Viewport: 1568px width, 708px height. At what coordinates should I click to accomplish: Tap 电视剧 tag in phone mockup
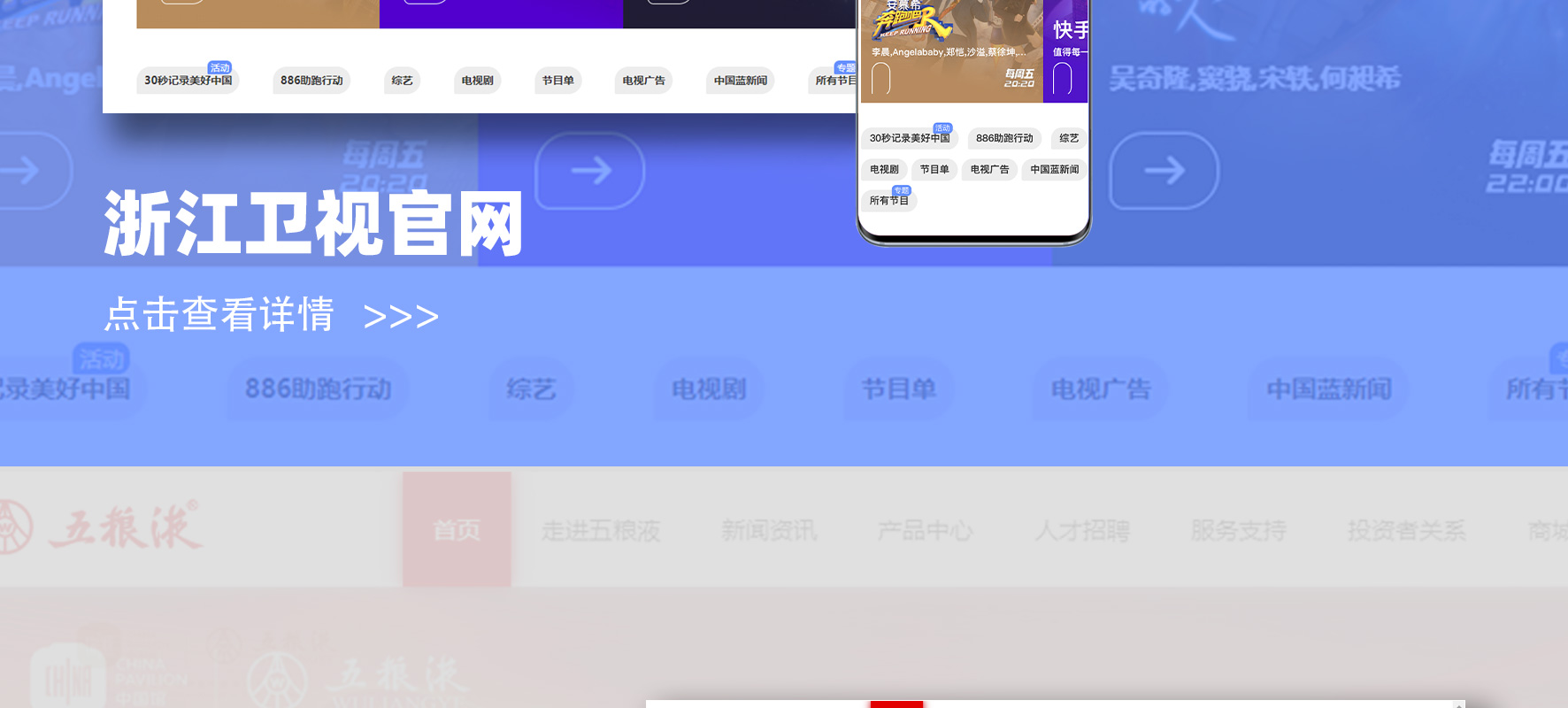click(x=884, y=169)
